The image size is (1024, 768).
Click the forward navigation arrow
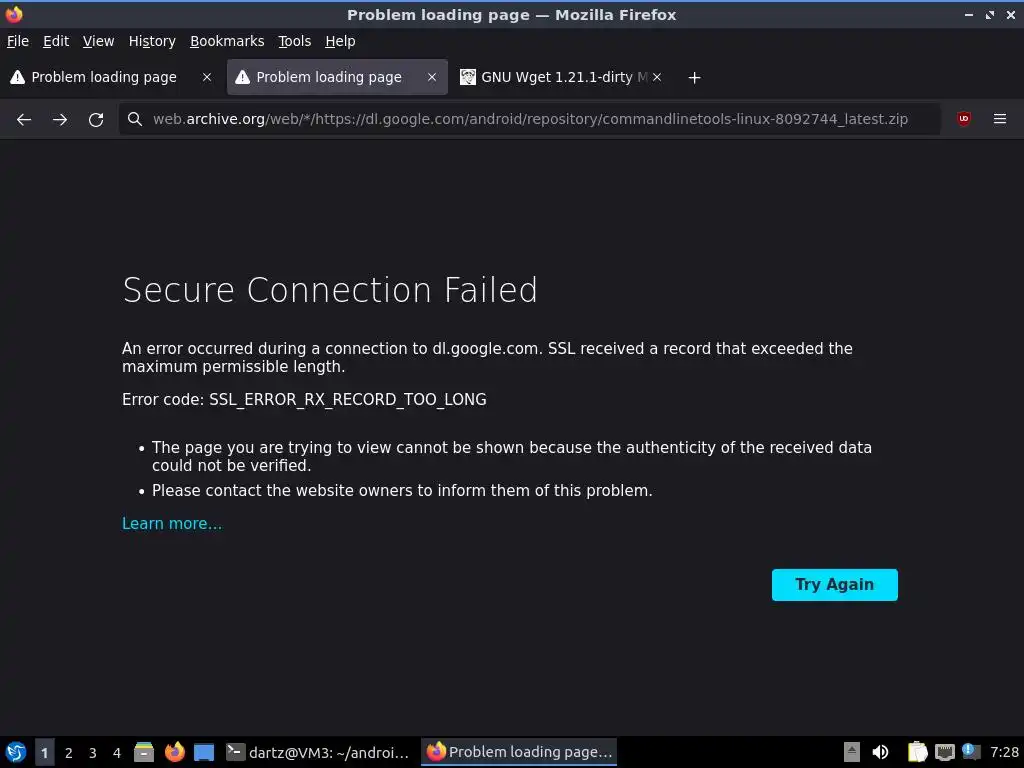(60, 119)
